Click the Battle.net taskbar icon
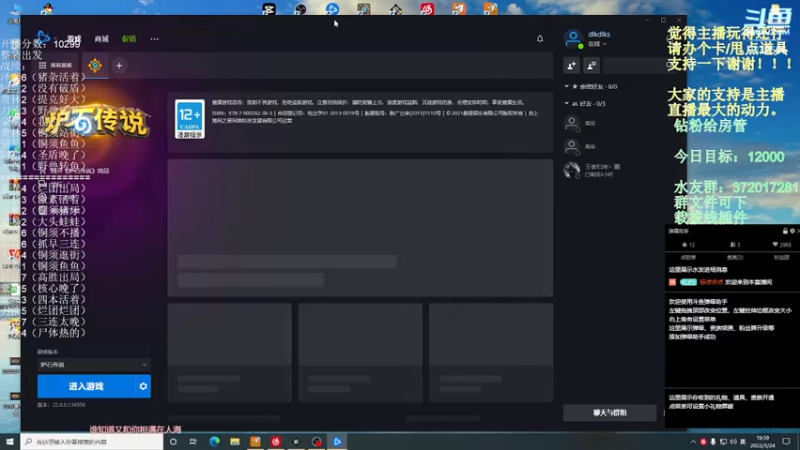The image size is (800, 450). (337, 441)
